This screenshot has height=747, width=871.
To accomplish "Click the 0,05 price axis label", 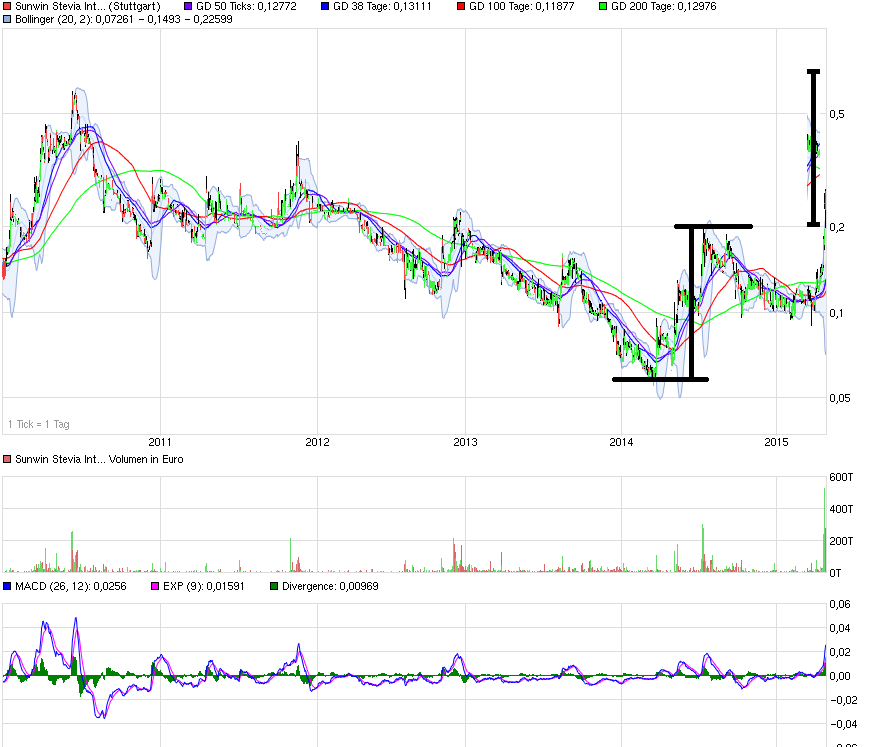I will 839,398.
